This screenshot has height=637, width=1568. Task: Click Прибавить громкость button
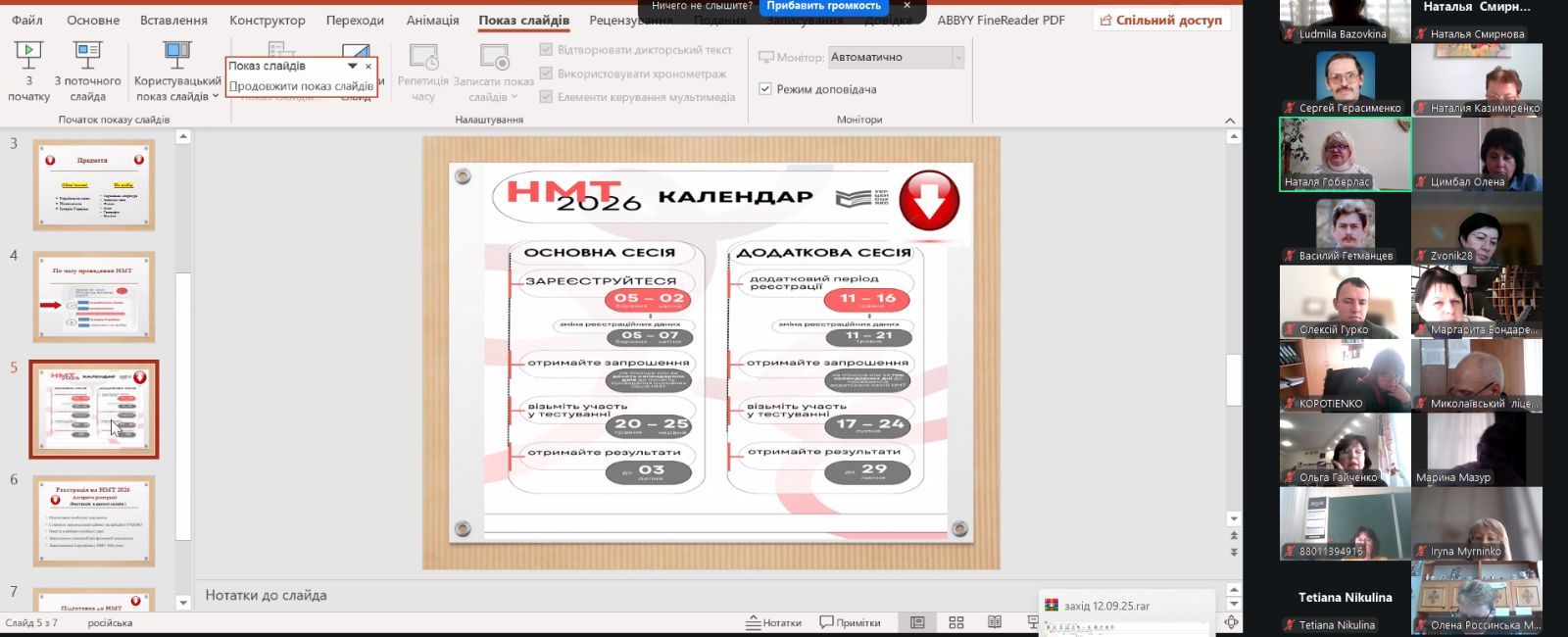tap(823, 6)
